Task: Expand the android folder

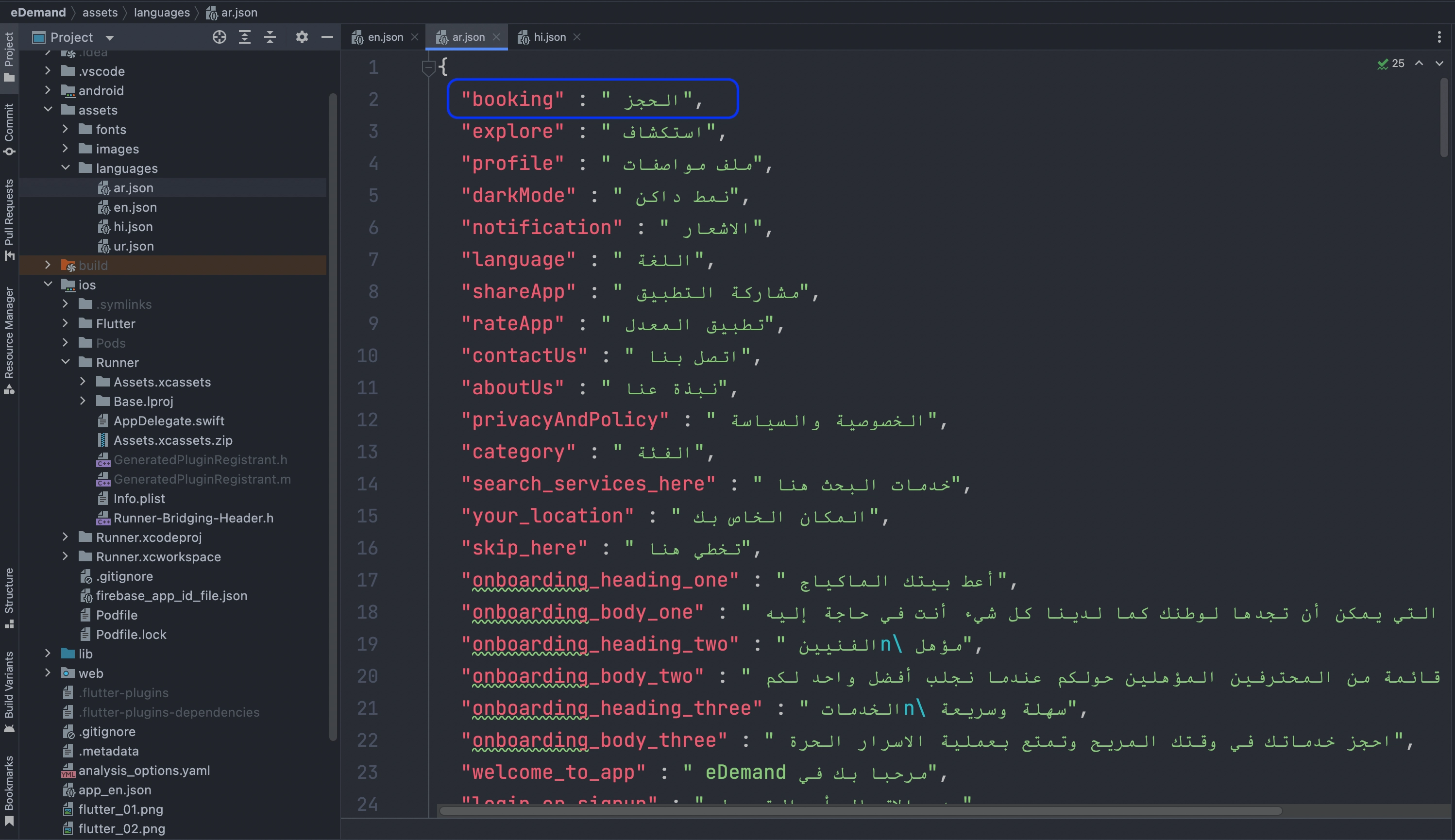Action: [x=48, y=91]
